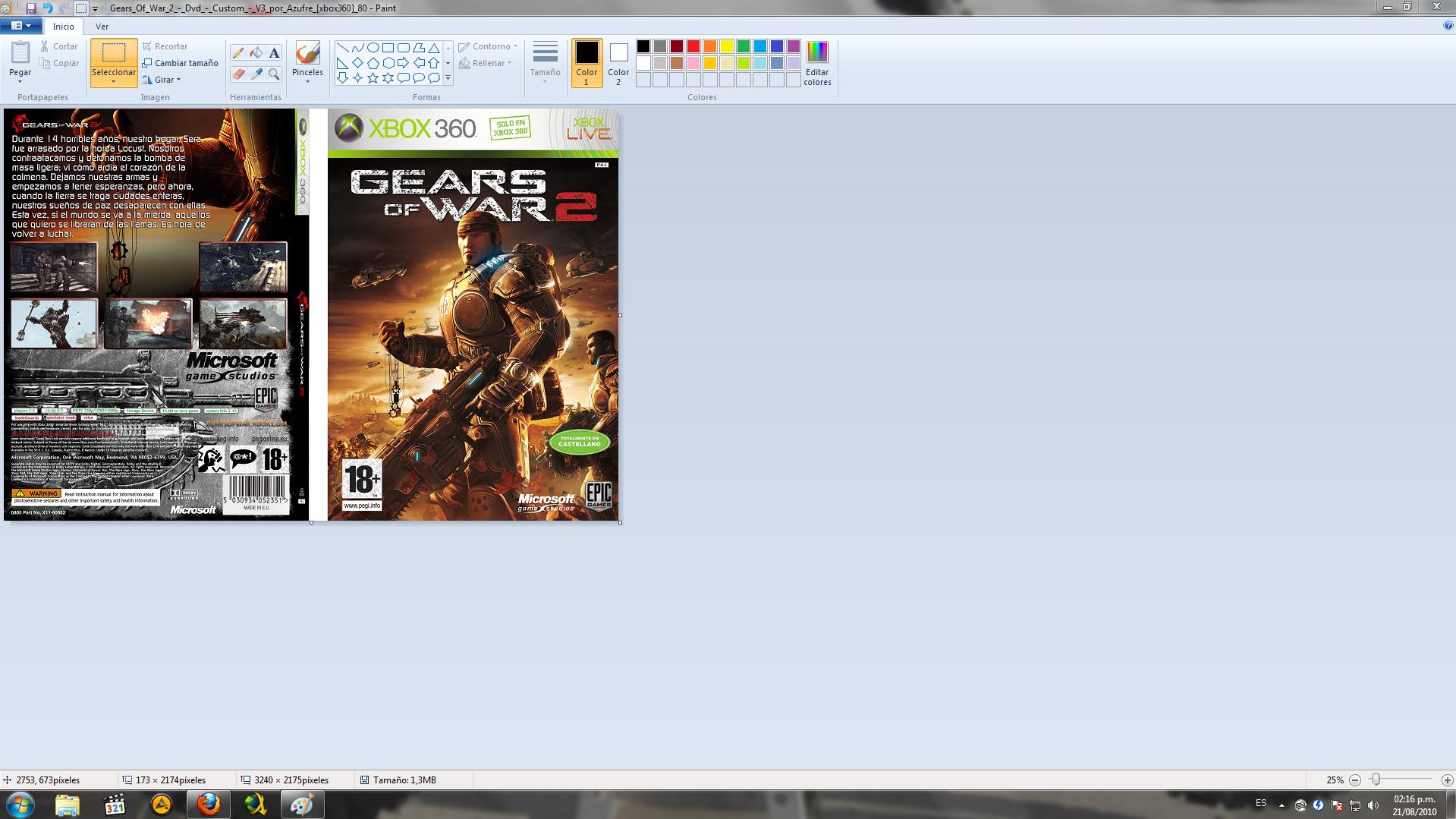Choose the line shape in Formas gallery

click(342, 47)
